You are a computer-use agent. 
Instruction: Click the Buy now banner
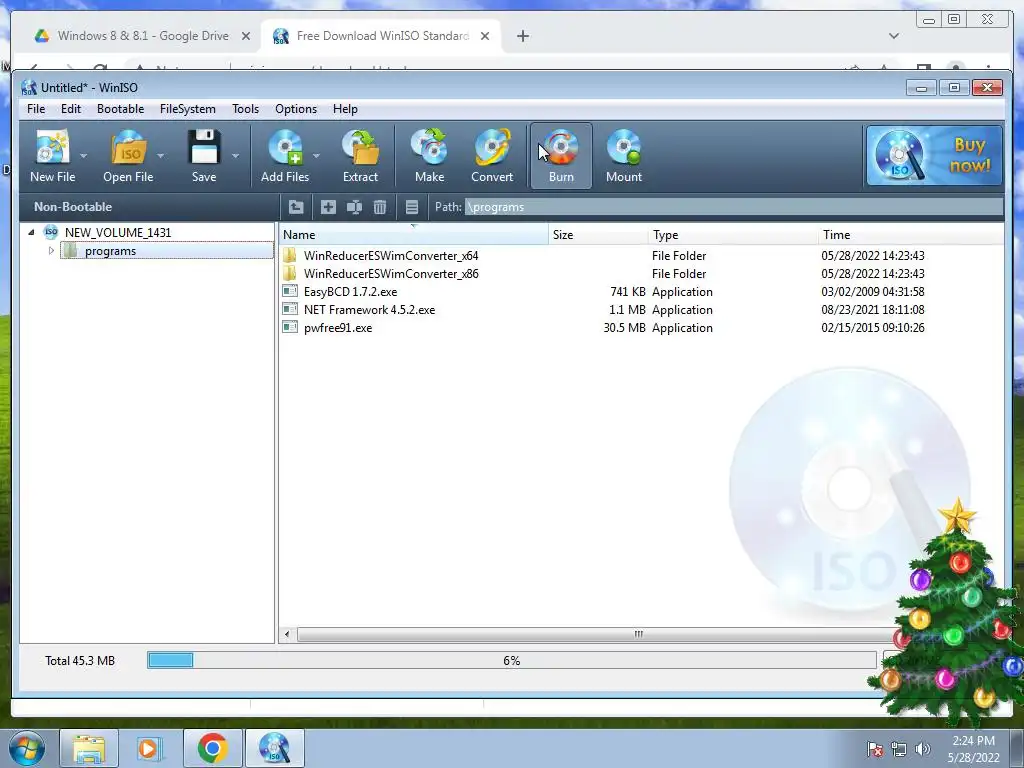(934, 156)
